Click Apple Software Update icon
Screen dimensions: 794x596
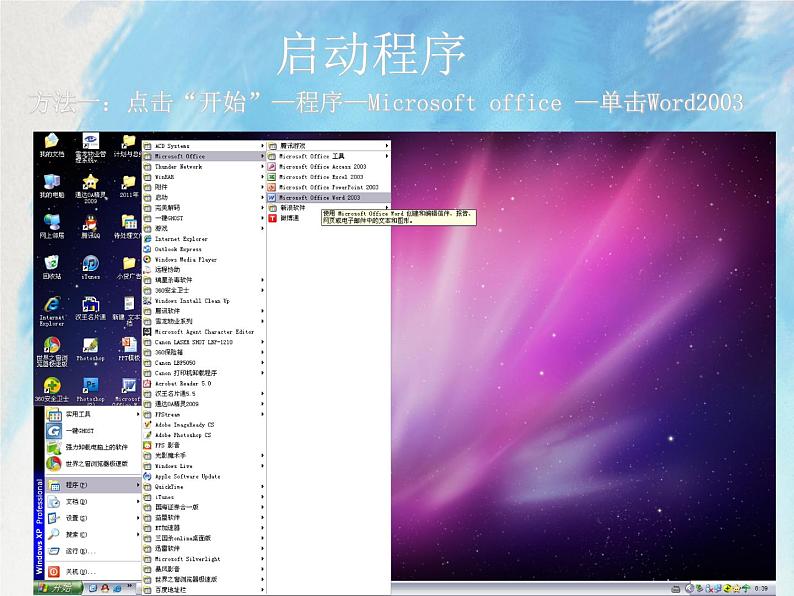tap(147, 476)
